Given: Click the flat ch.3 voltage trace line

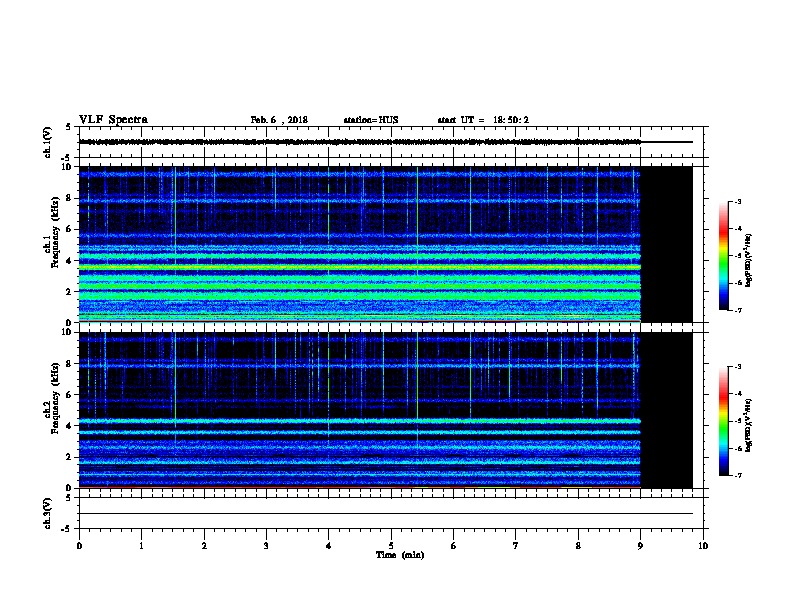Looking at the screenshot, I should [x=386, y=514].
